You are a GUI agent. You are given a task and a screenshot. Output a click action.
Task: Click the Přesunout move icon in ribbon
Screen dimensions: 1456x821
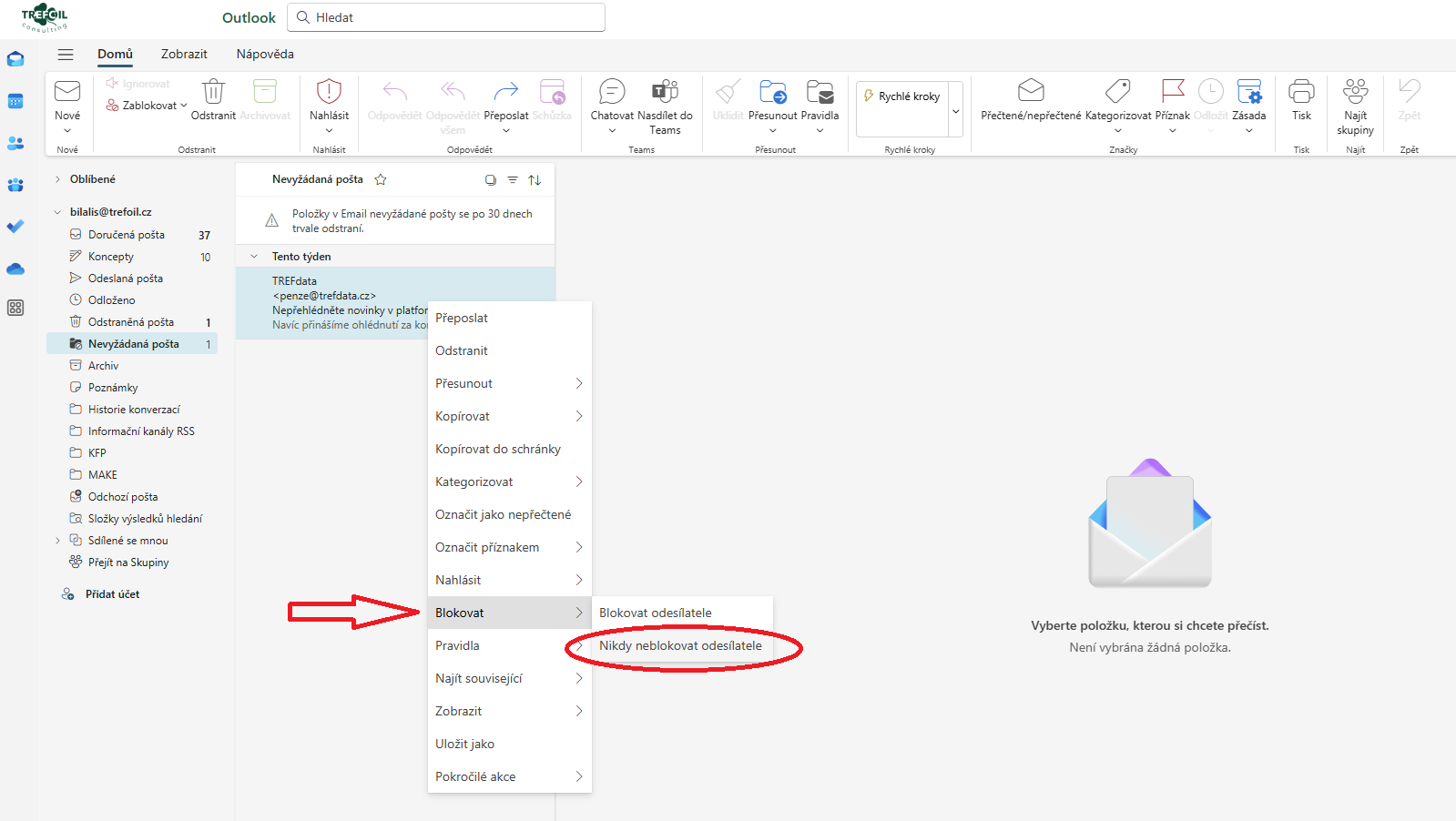(x=773, y=91)
